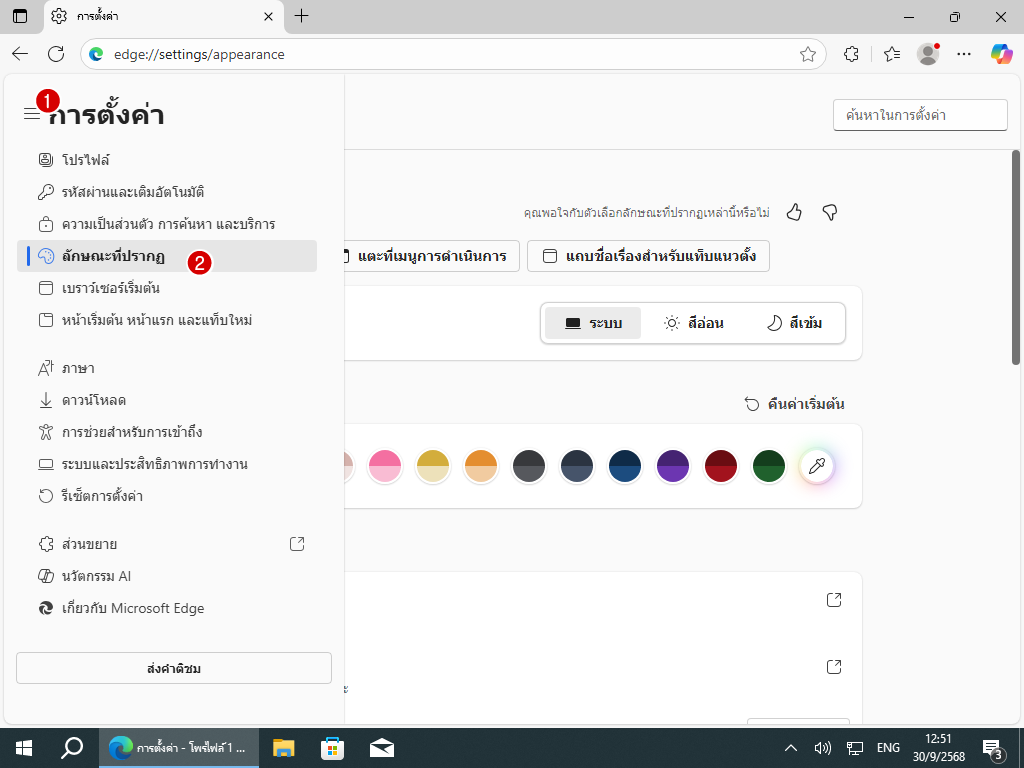Screen dimensions: 1024x768
Task: Open ดาวน์โหลด settings section
Action: coord(93,400)
